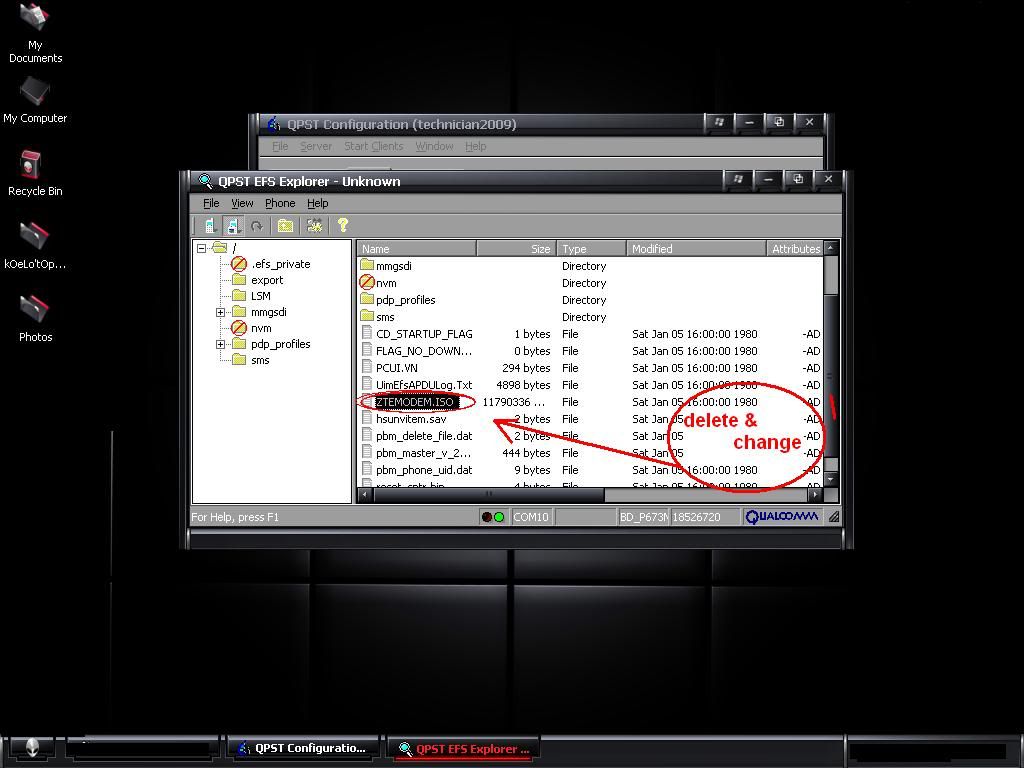Open the Help menu in EFS Explorer
The image size is (1024, 768).
point(317,203)
